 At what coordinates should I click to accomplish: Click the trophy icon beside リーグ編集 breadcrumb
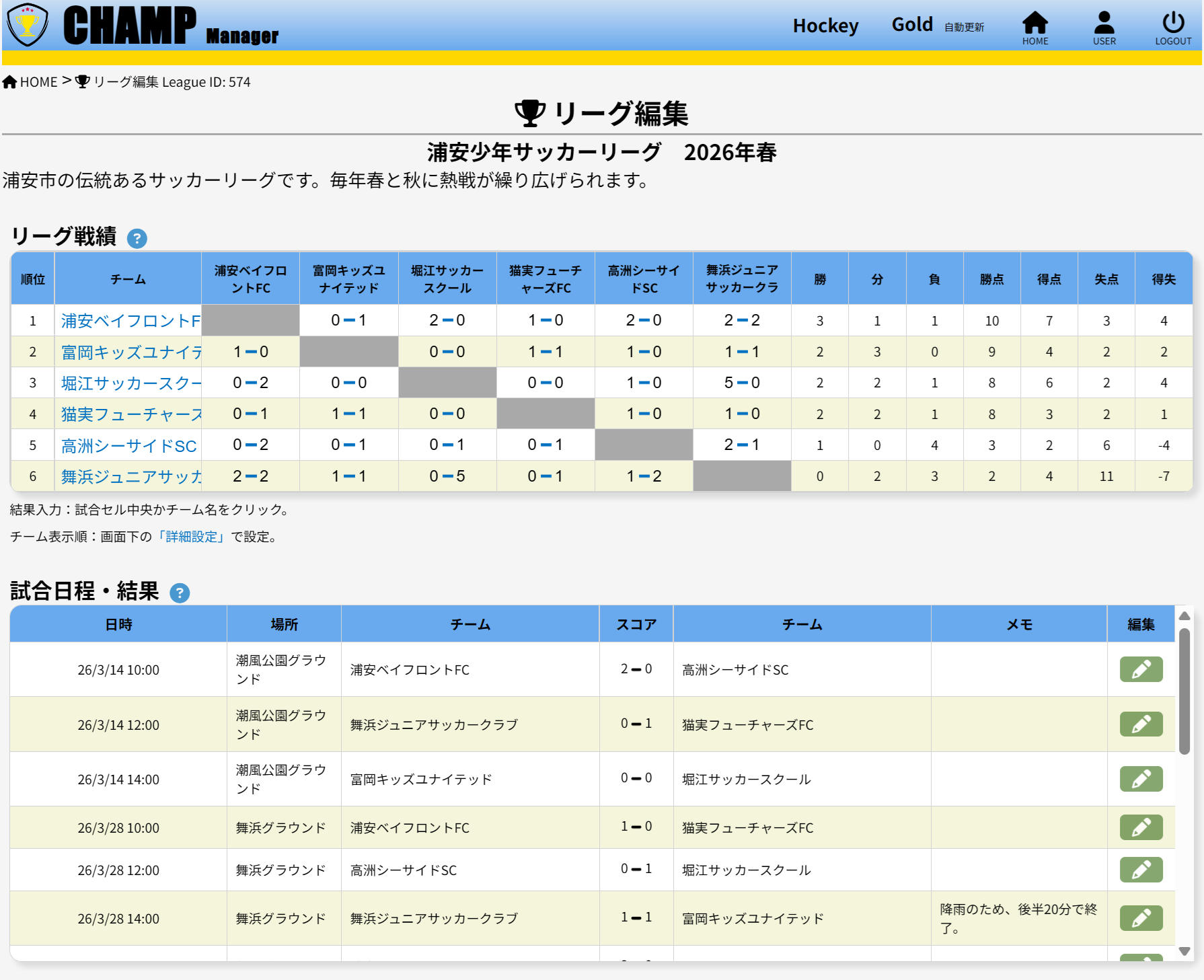tap(82, 81)
